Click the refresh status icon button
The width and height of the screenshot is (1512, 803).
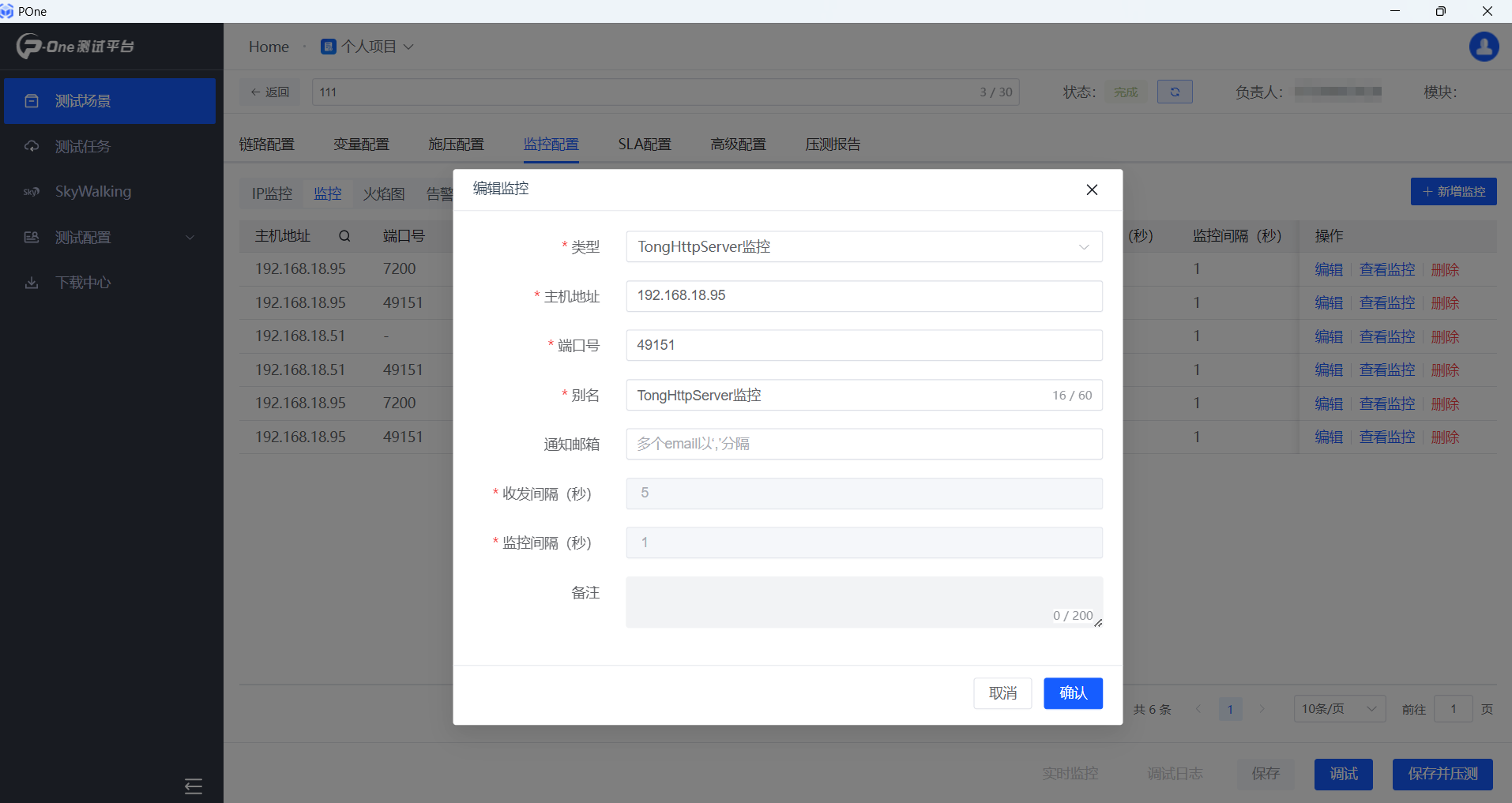coord(1175,92)
